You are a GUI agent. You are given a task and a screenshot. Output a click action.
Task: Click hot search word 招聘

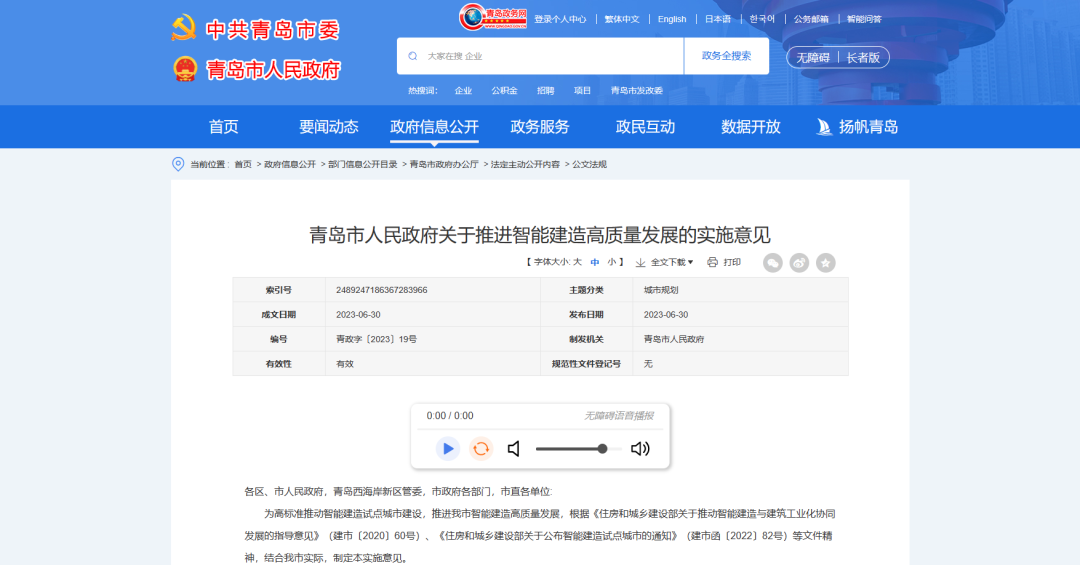coord(546,90)
